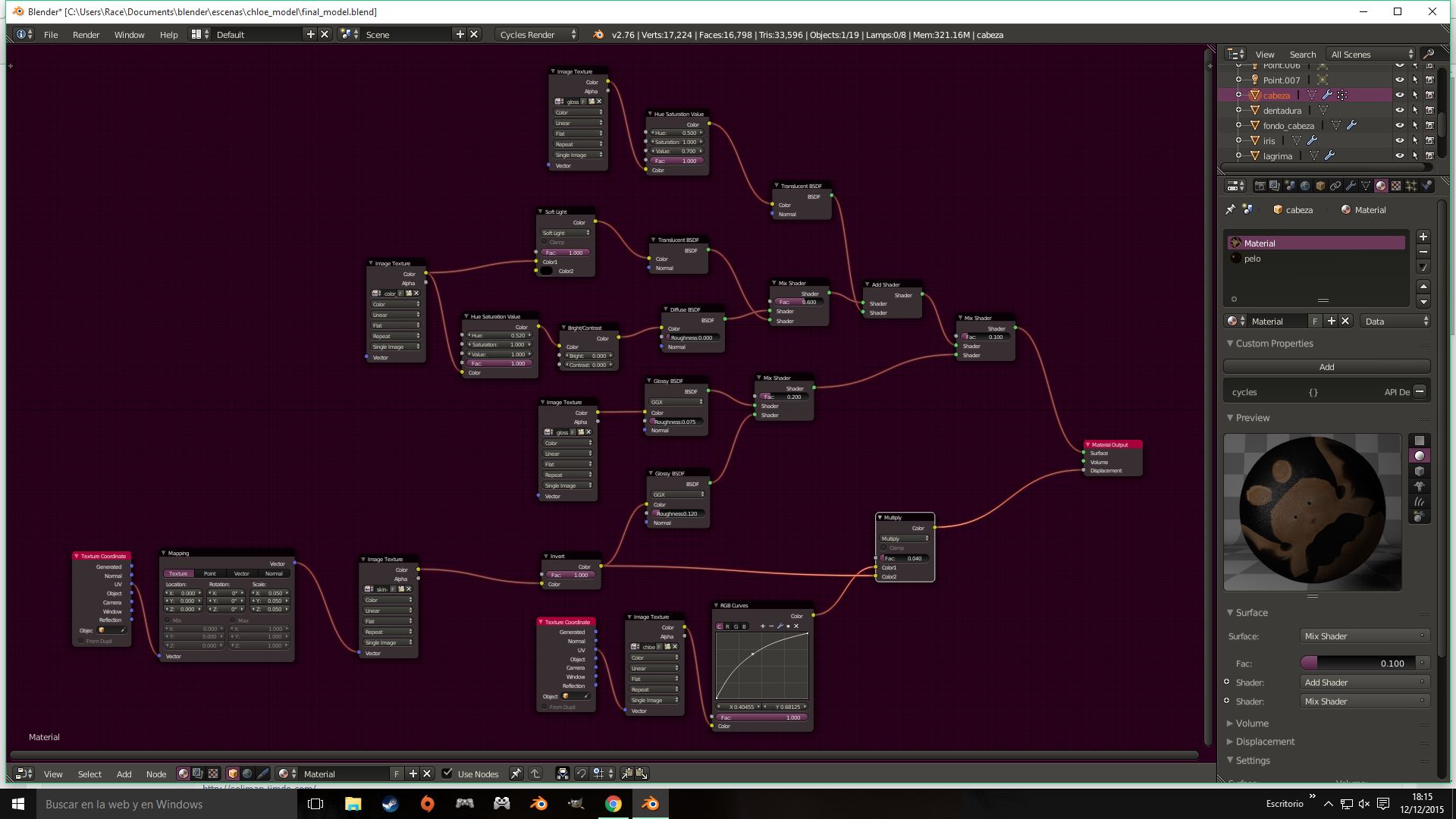
Task: Open the Render properties tab camera icon
Action: [1260, 186]
